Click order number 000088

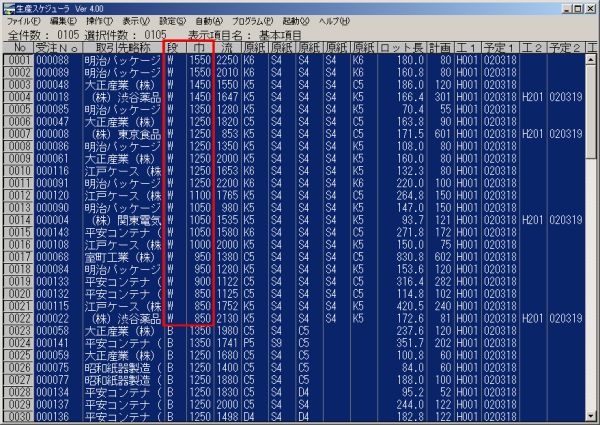(x=53, y=60)
